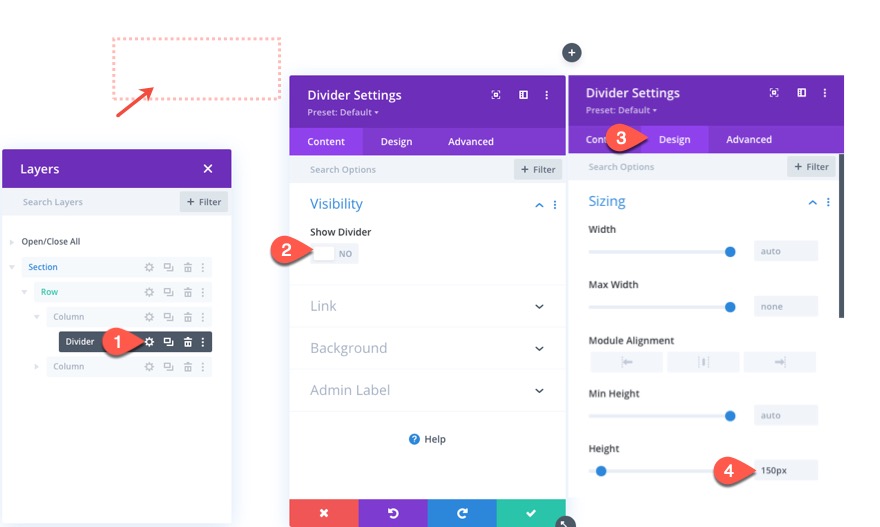
Task: Toggle the Show Divider switch
Action: [334, 254]
